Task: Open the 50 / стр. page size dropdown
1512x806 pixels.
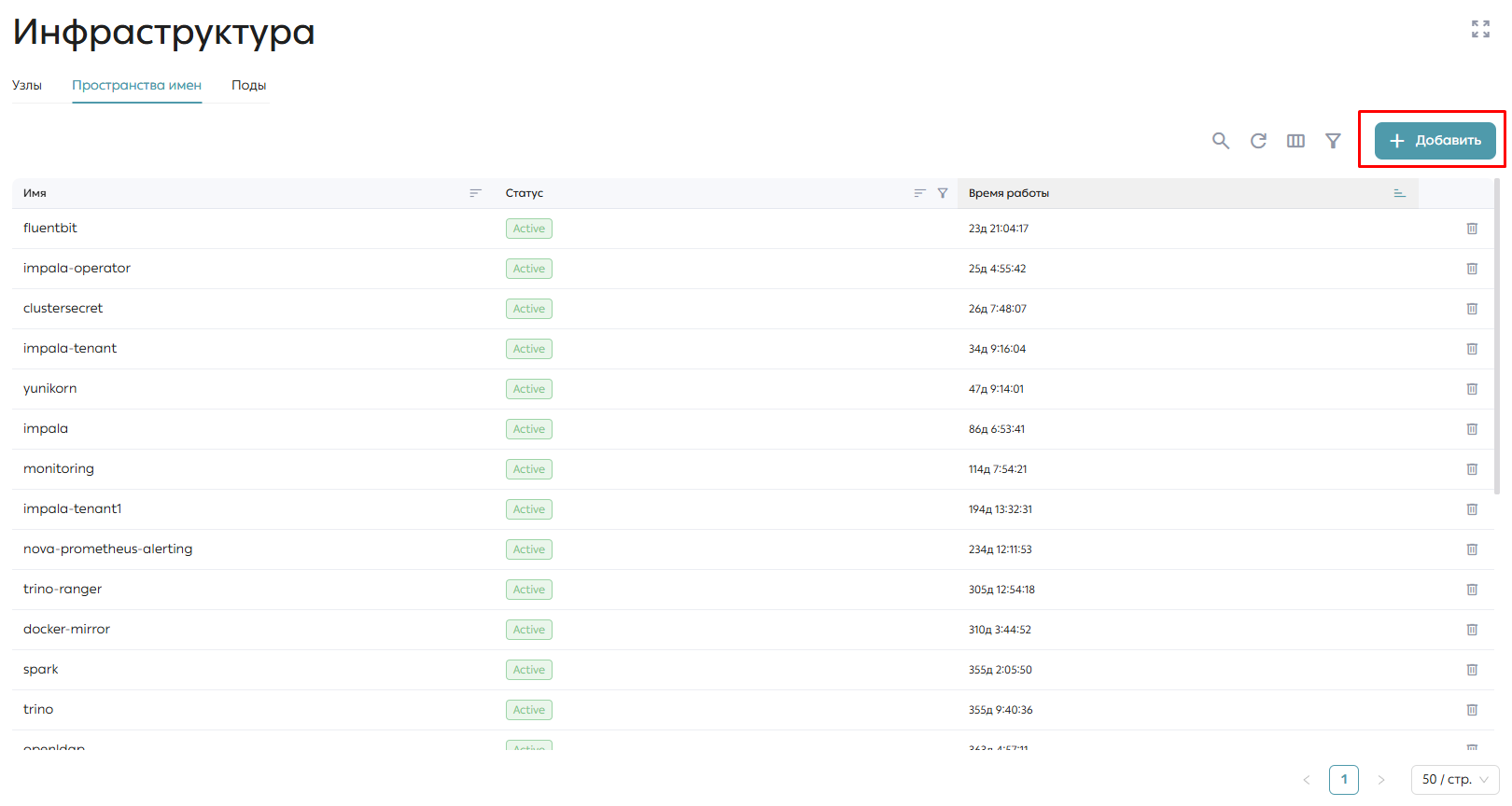Action: click(1455, 780)
